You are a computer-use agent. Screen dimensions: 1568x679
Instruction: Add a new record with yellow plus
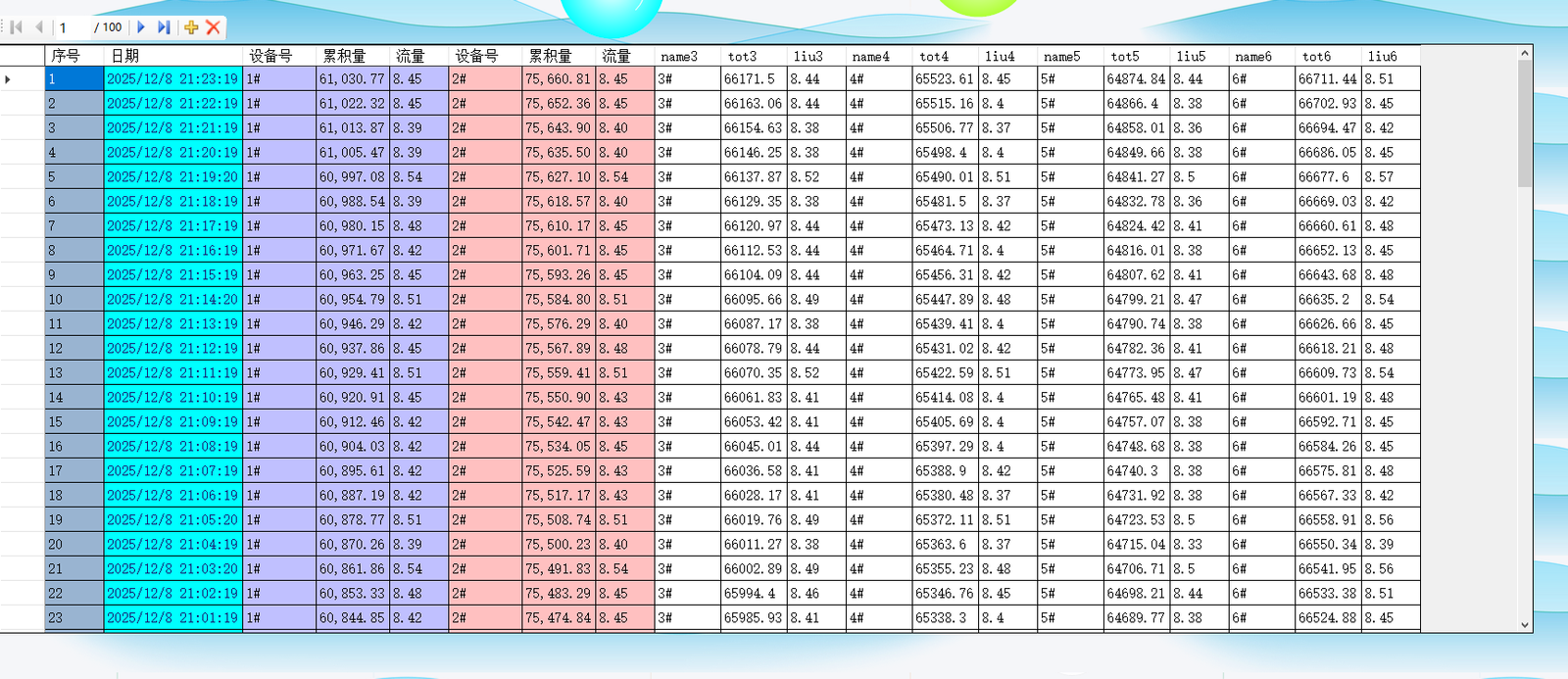(x=191, y=27)
